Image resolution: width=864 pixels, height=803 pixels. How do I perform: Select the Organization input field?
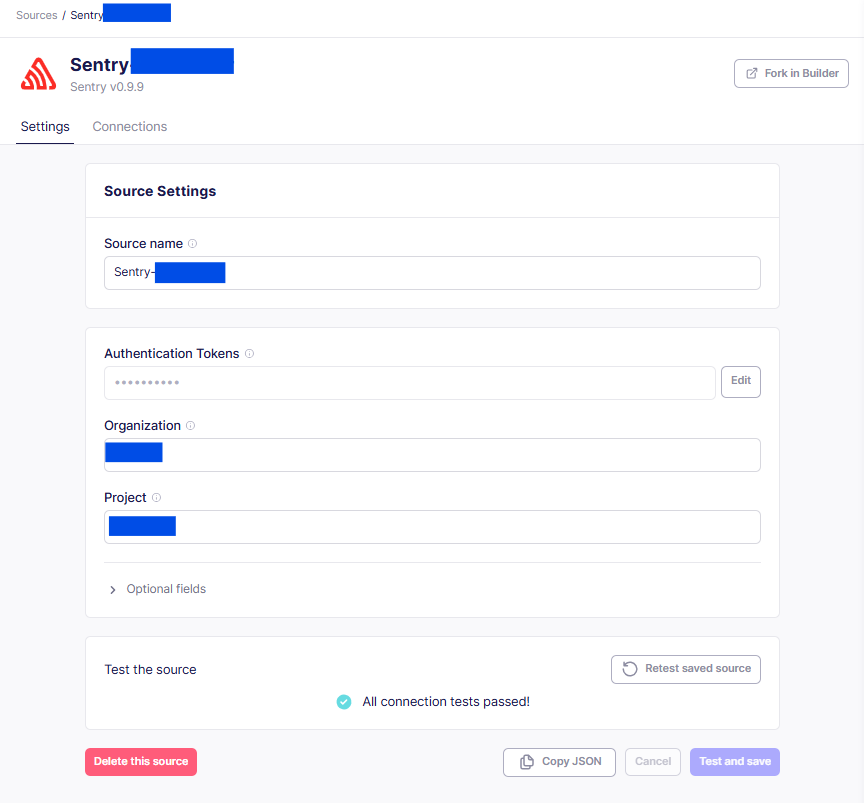click(x=432, y=454)
